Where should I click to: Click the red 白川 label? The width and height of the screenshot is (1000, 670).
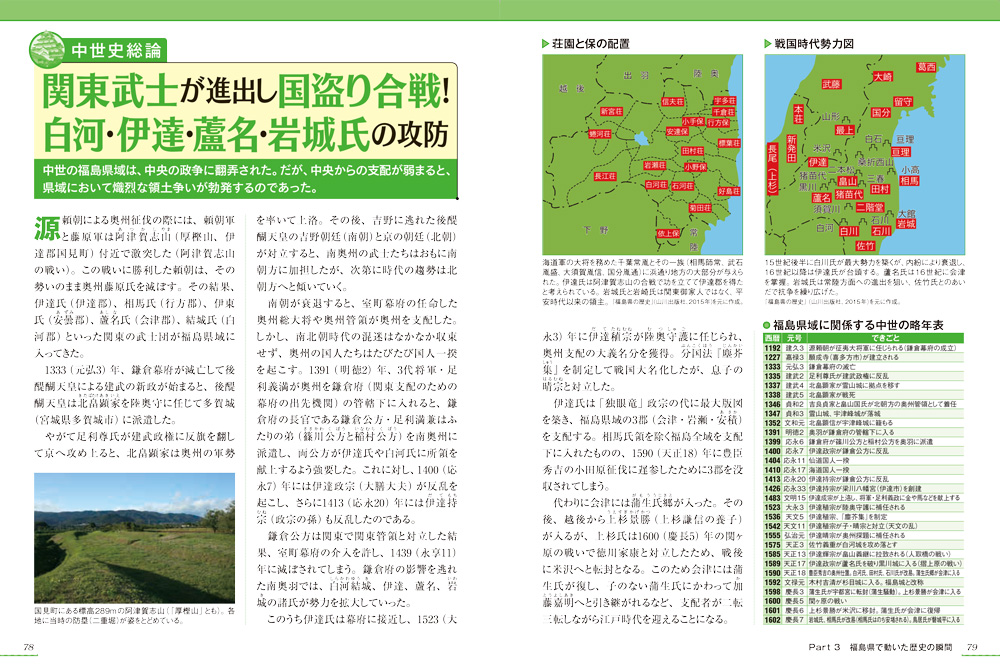pyautogui.click(x=849, y=231)
